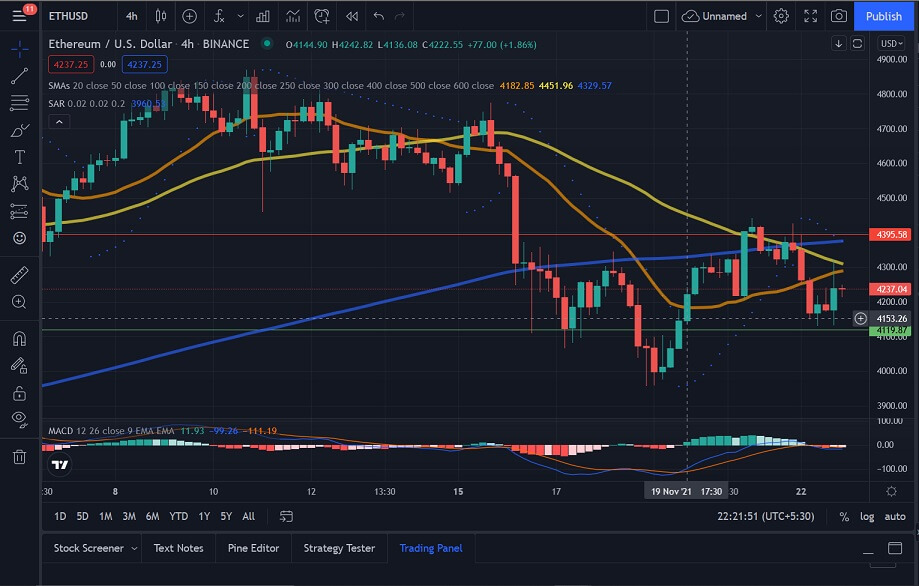Collapse the indicator legend with chevron
Viewport: 919px width, 586px height.
58,122
